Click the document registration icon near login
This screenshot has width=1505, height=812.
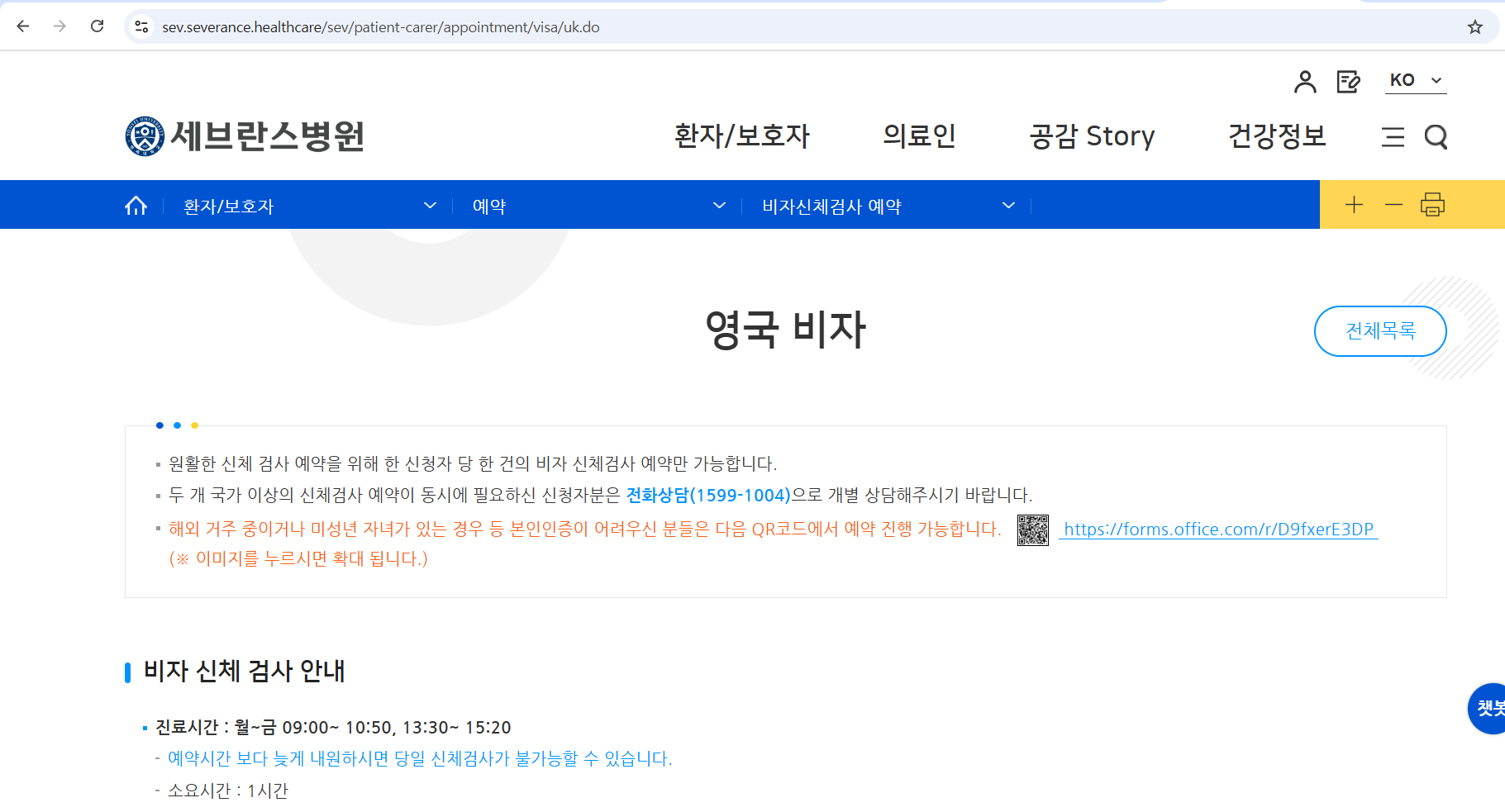1349,80
